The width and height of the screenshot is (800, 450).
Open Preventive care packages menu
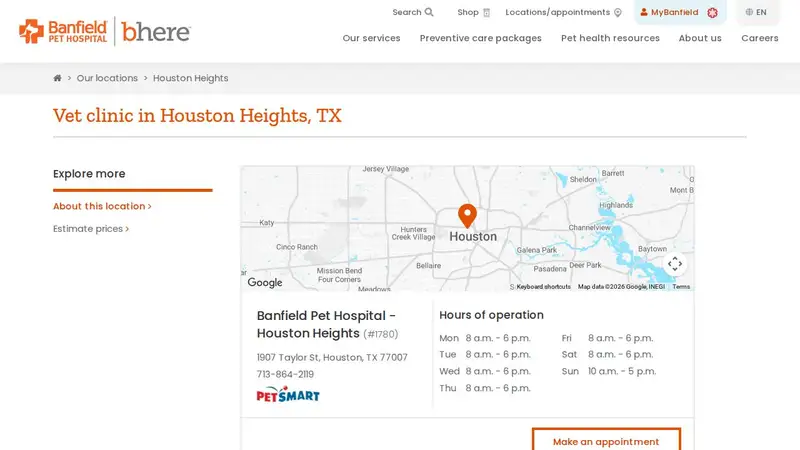point(481,38)
